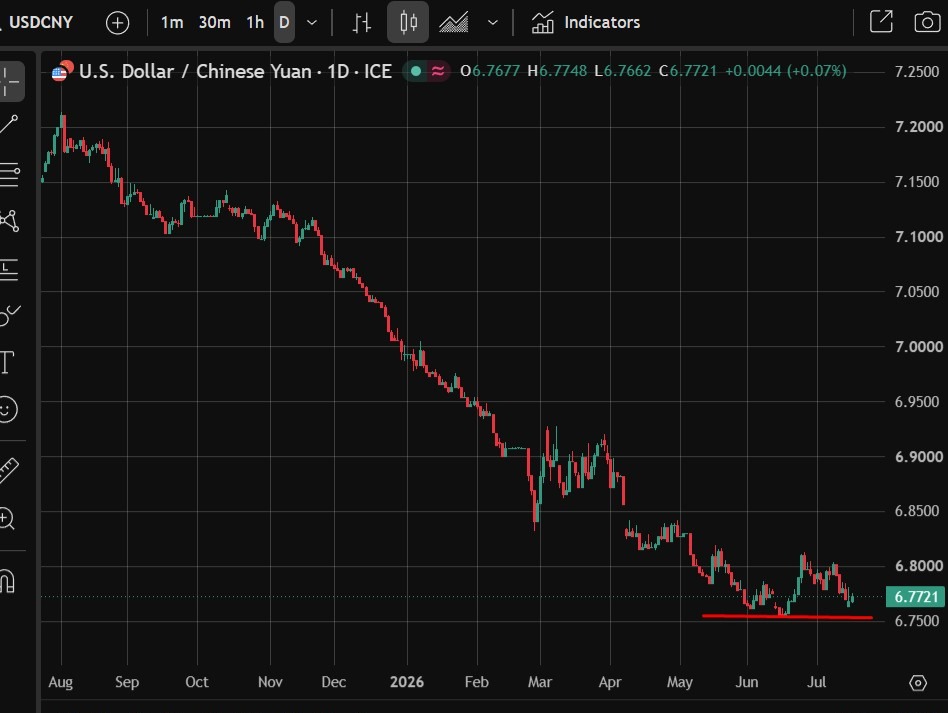Select the ruler measure tool
948x713 pixels.
(x=8, y=470)
